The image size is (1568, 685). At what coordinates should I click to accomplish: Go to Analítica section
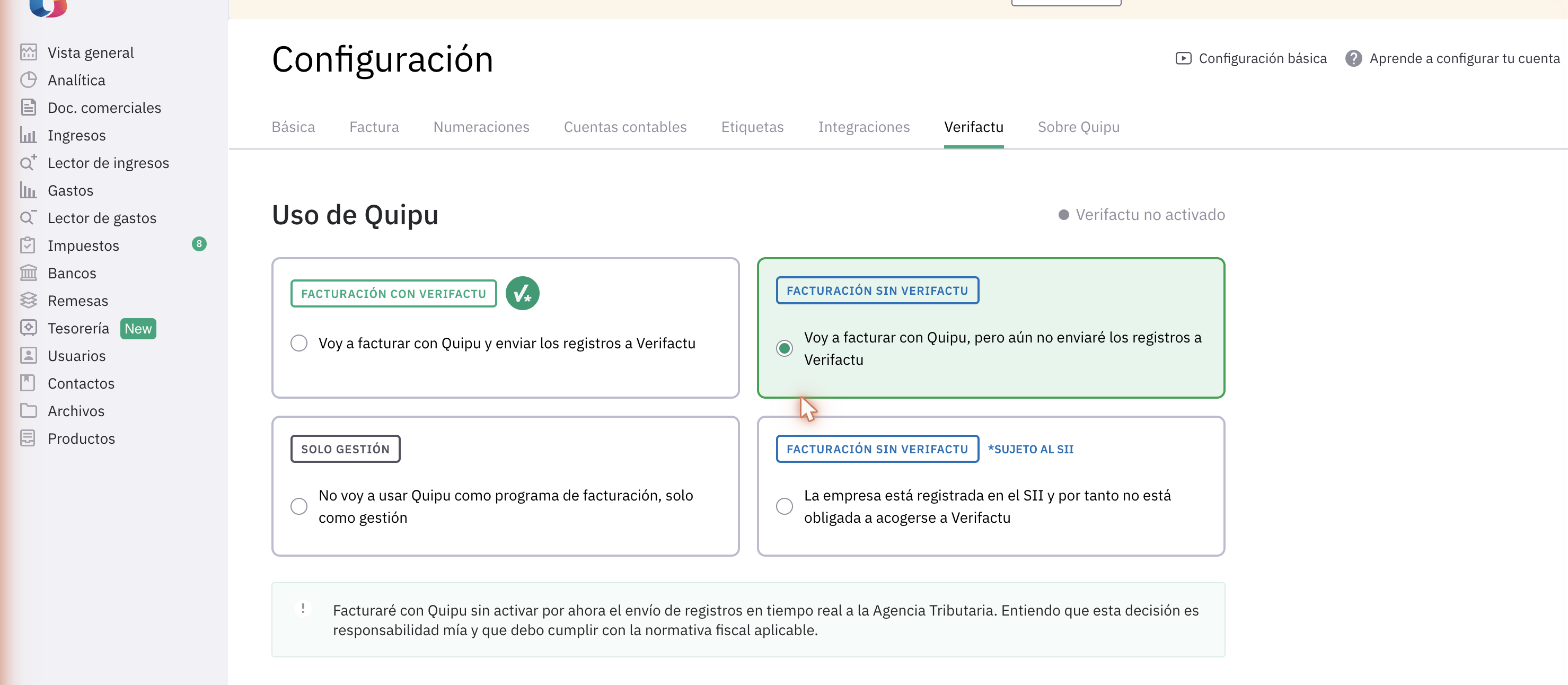[x=77, y=80]
